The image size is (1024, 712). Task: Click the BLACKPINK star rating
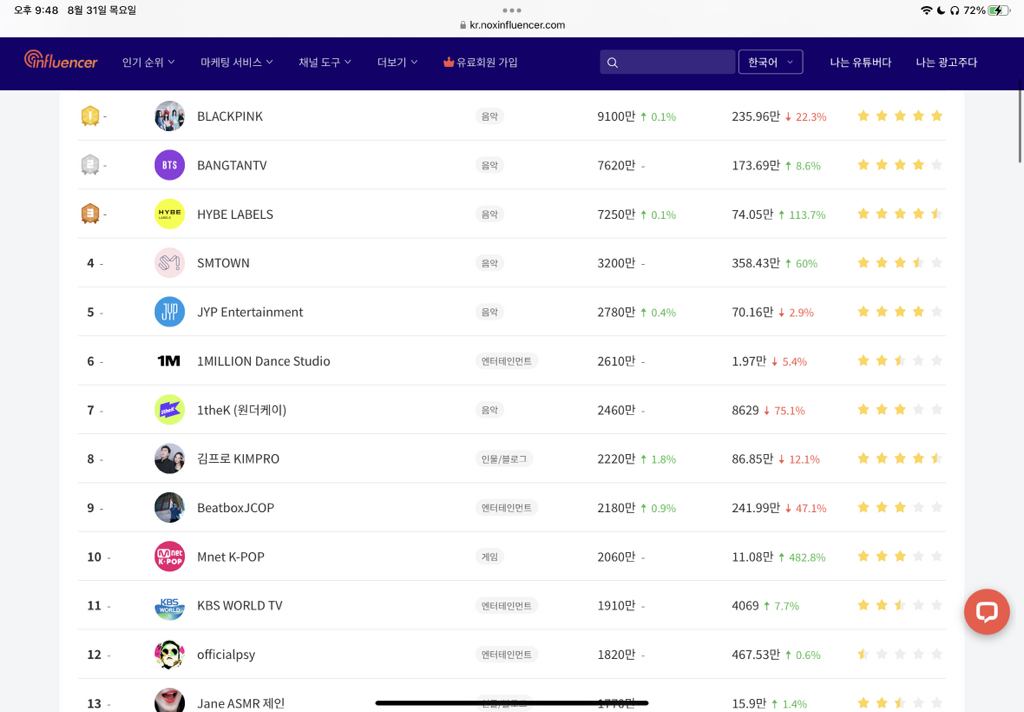[900, 116]
